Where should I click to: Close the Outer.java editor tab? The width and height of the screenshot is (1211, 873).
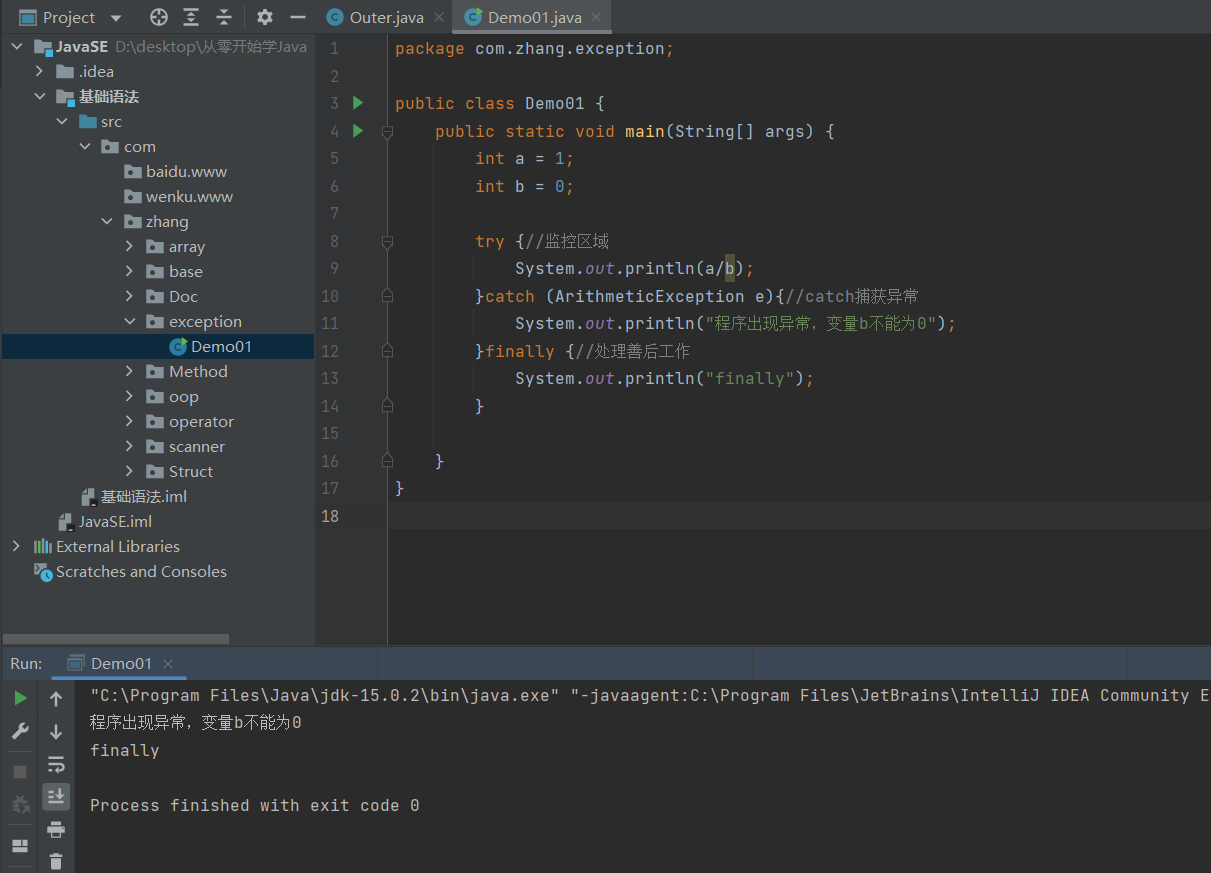tap(439, 18)
